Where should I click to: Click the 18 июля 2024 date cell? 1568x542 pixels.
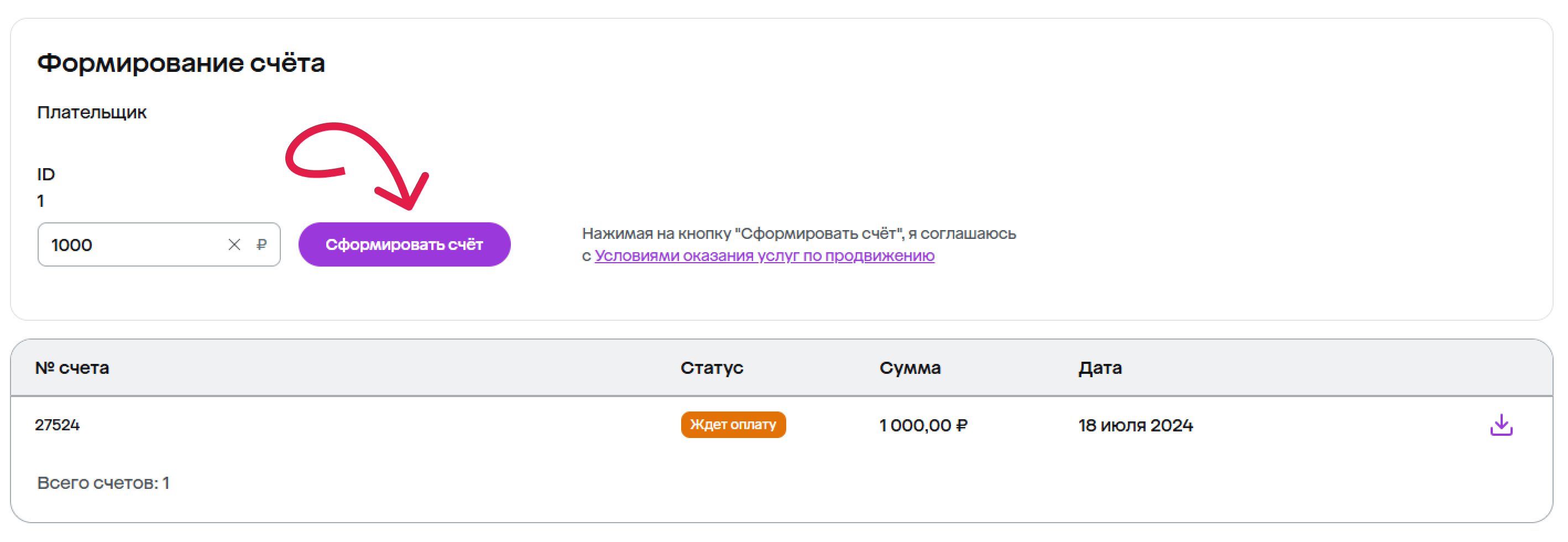click(x=1135, y=425)
